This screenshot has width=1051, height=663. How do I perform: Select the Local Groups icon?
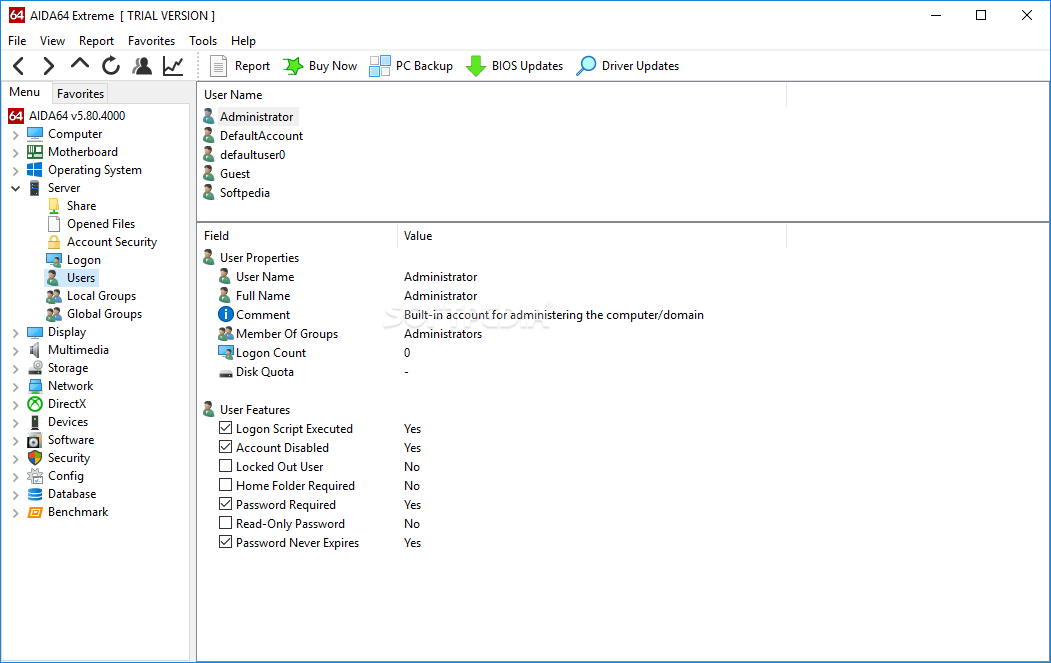[x=54, y=296]
